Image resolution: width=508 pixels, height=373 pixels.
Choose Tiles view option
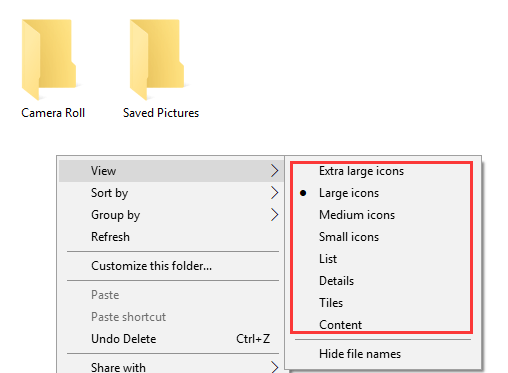click(x=331, y=303)
